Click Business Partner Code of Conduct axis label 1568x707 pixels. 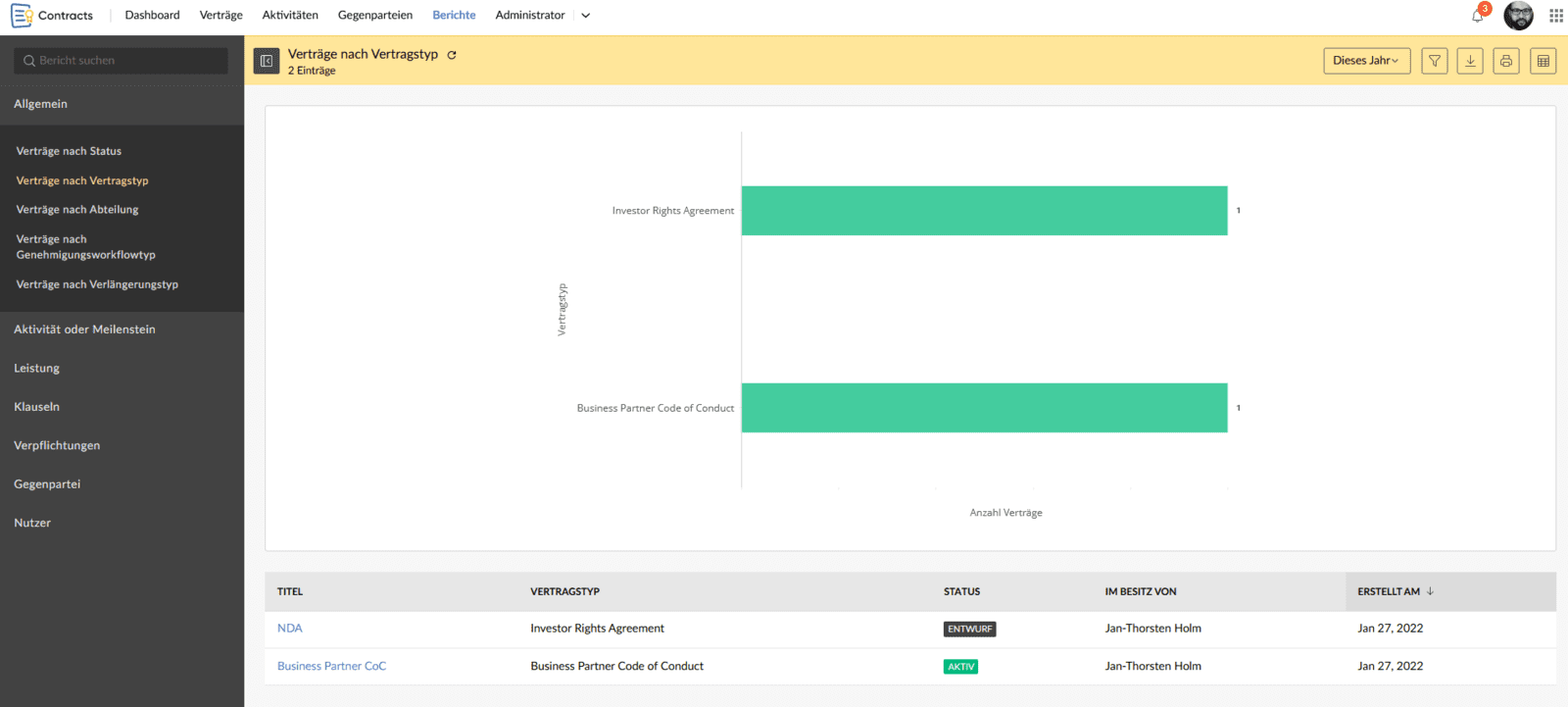pyautogui.click(x=655, y=408)
